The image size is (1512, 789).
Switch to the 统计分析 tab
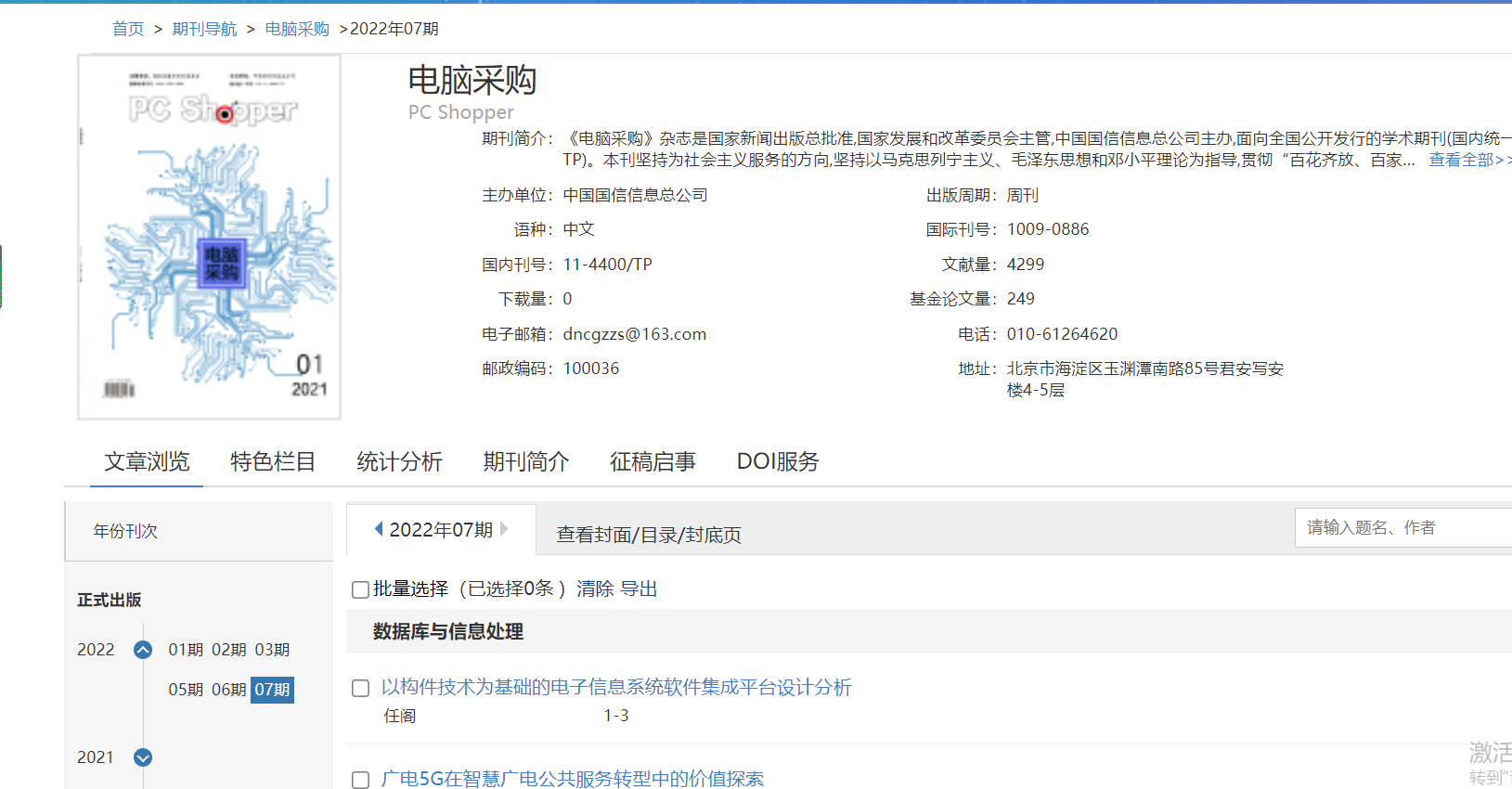(x=399, y=461)
